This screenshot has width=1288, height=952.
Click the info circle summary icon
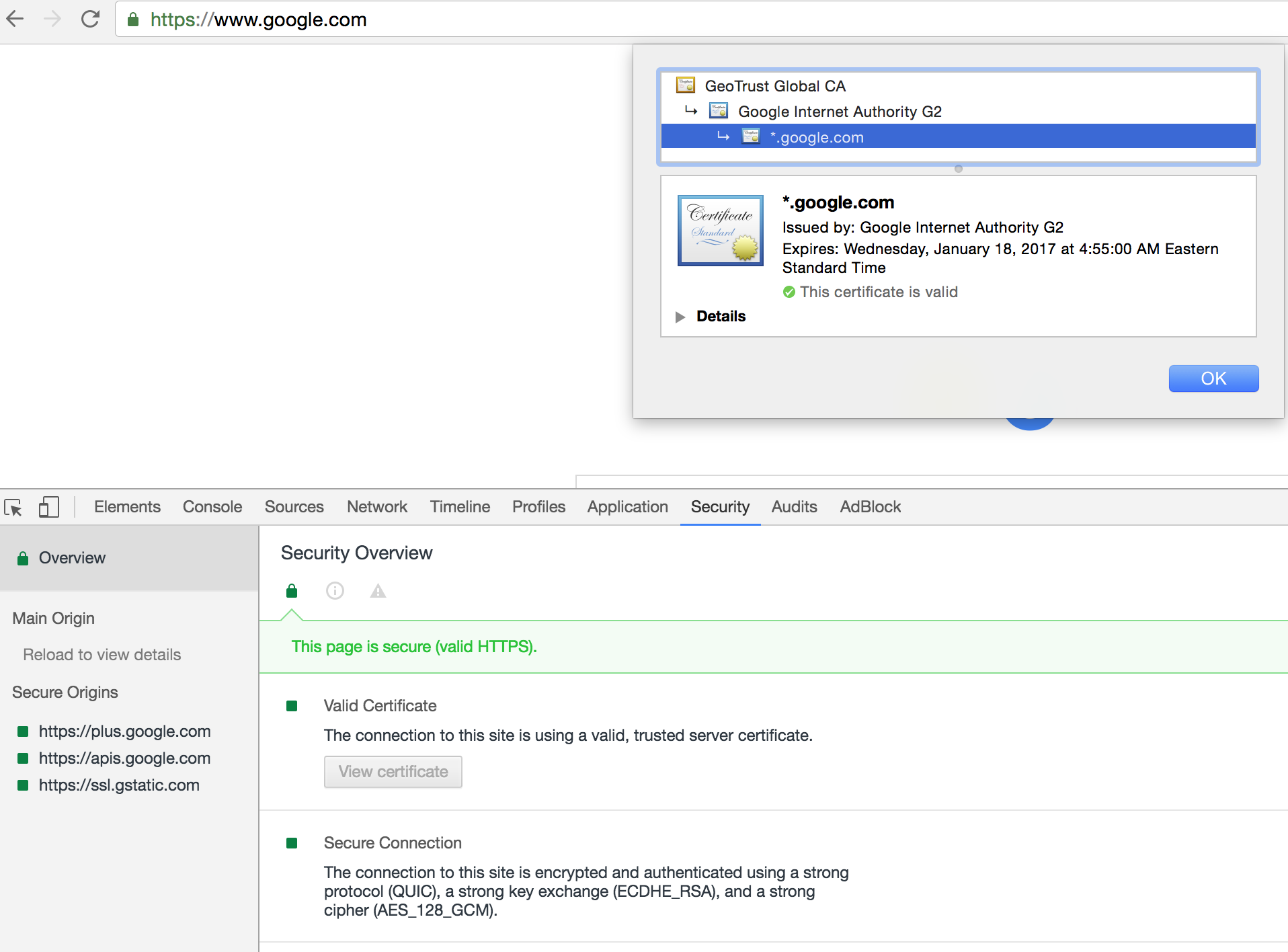click(335, 591)
